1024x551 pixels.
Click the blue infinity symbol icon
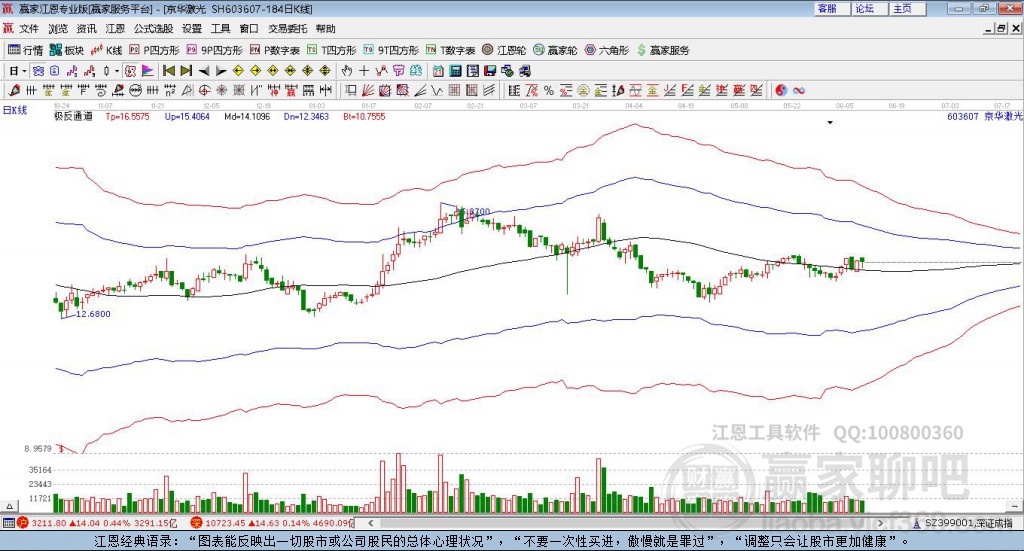coord(799,90)
